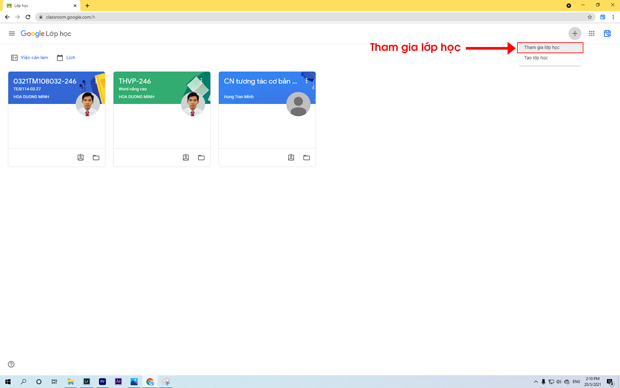620x388 pixels.
Task: Open Drive folder icon on THVP-246 card
Action: [x=201, y=157]
